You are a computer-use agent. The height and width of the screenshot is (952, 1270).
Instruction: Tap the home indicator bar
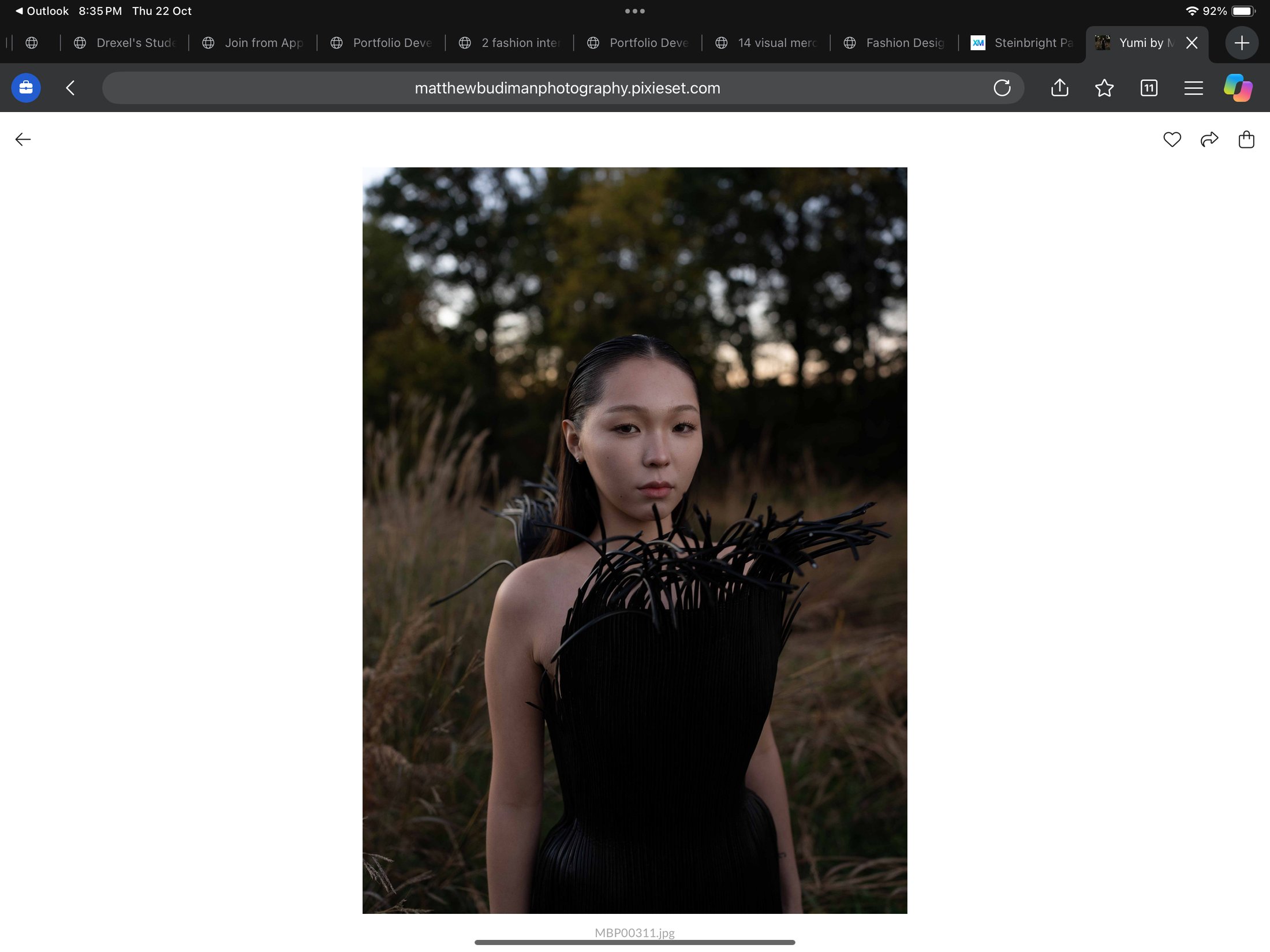tap(634, 942)
